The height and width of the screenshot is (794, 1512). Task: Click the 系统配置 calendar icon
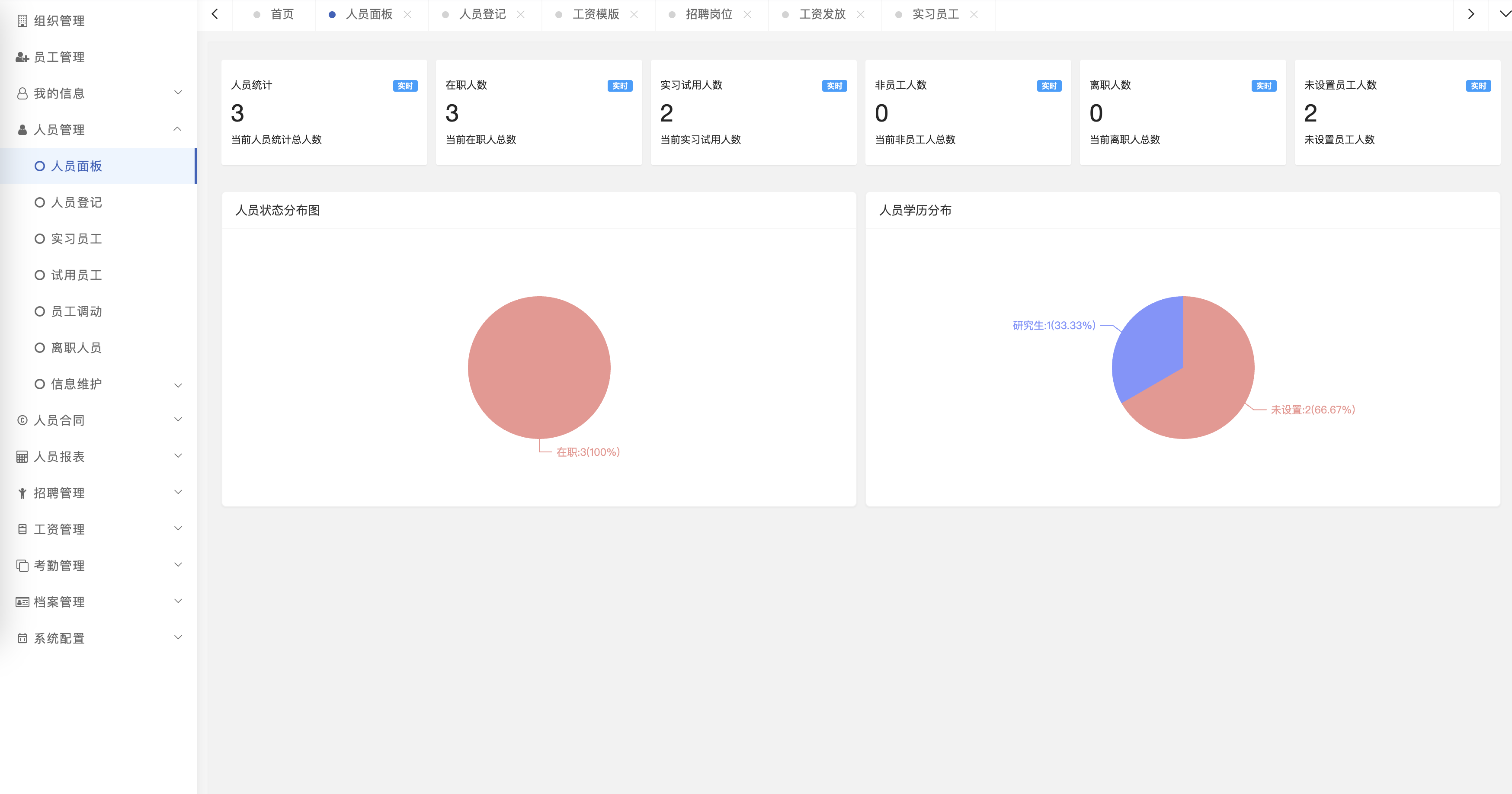(22, 638)
